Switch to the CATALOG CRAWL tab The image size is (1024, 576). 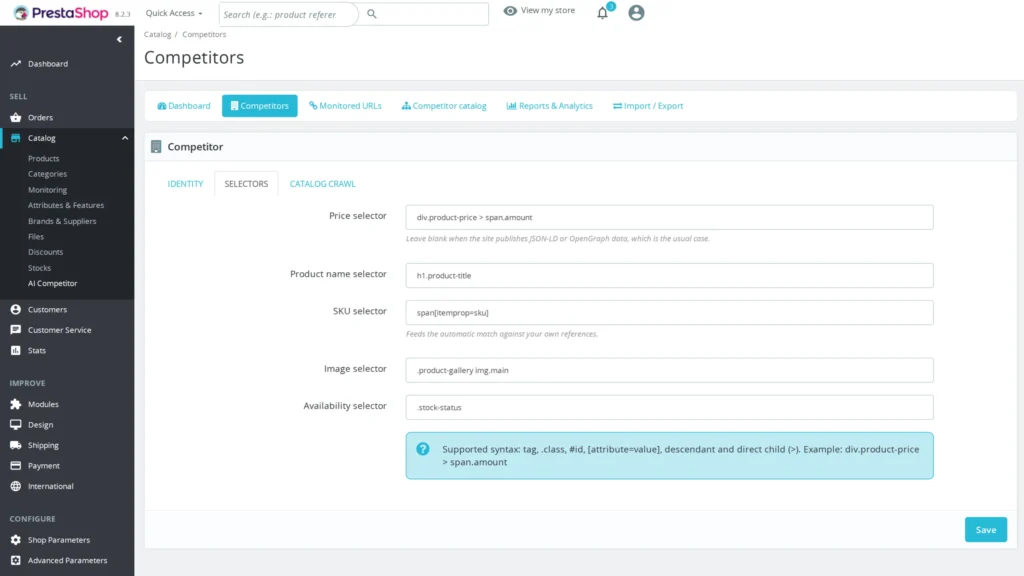point(323,184)
